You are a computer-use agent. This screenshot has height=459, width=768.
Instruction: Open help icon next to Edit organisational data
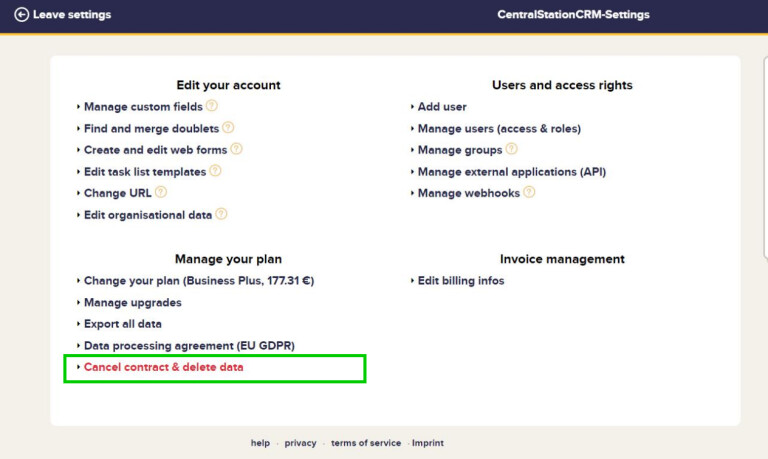coord(221,214)
